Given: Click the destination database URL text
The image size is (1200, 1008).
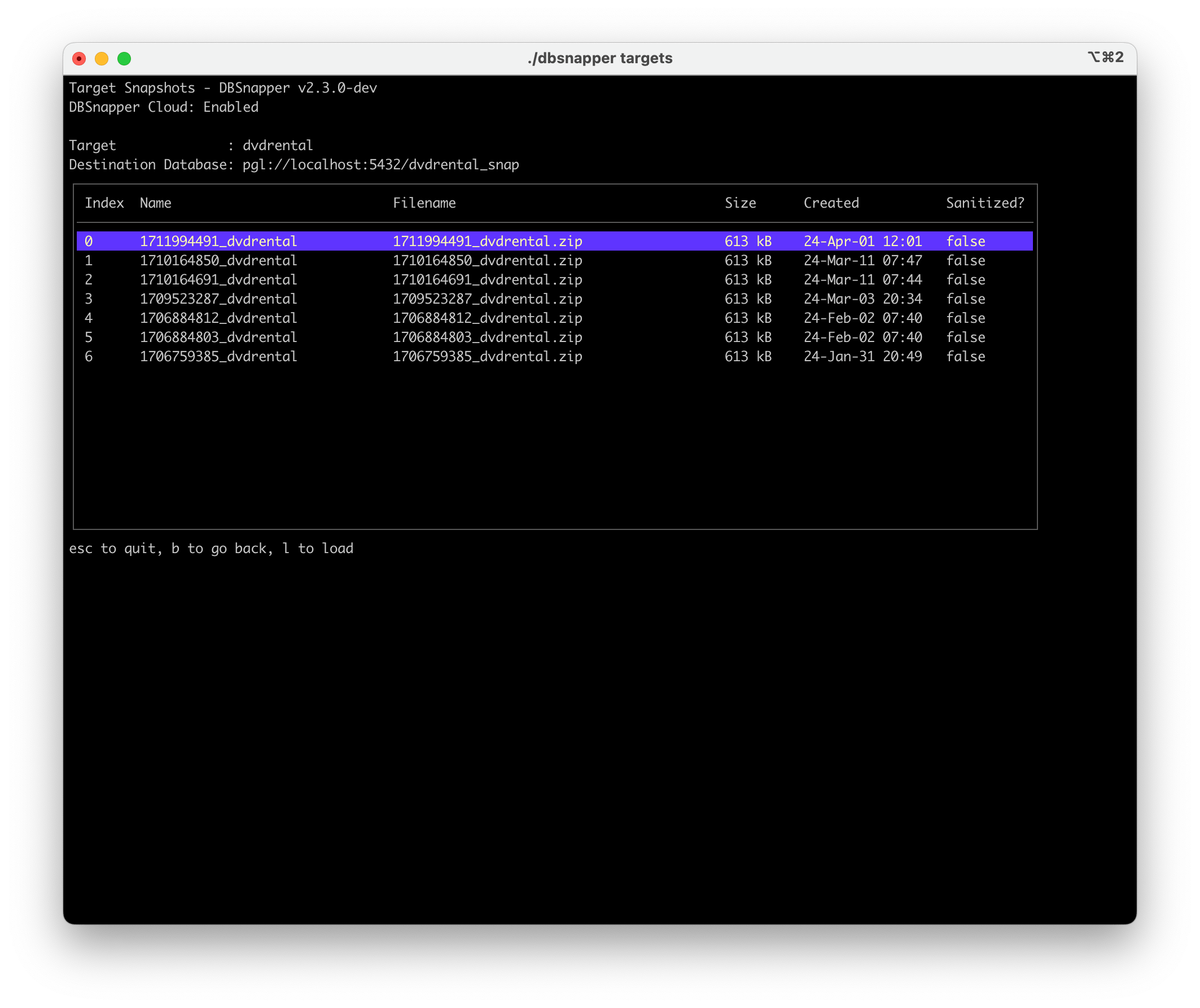Looking at the screenshot, I should click(x=380, y=165).
